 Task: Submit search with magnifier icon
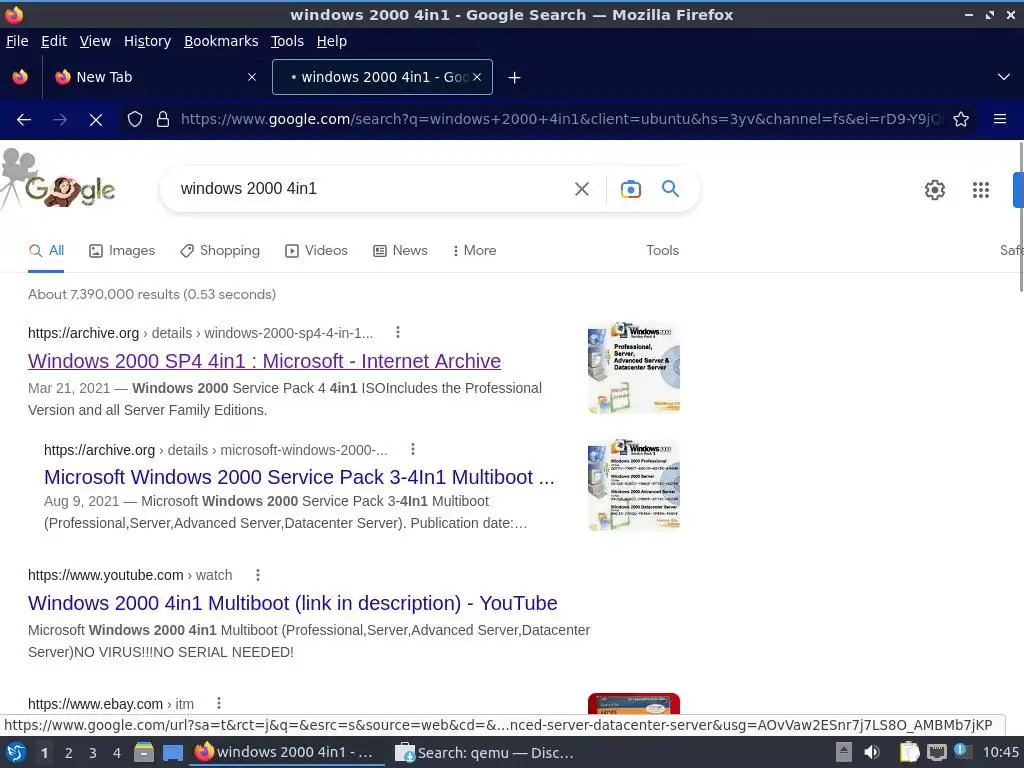coord(670,189)
